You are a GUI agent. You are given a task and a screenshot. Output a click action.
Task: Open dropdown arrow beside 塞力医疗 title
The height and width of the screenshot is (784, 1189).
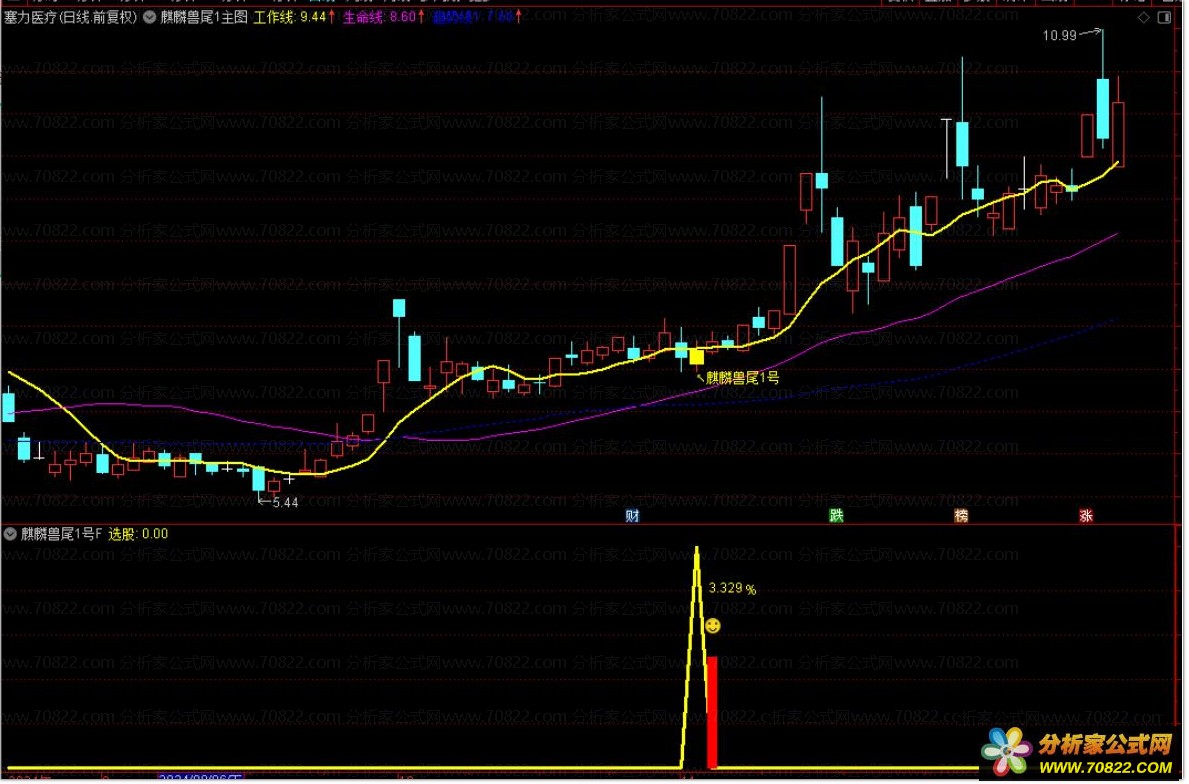(149, 17)
